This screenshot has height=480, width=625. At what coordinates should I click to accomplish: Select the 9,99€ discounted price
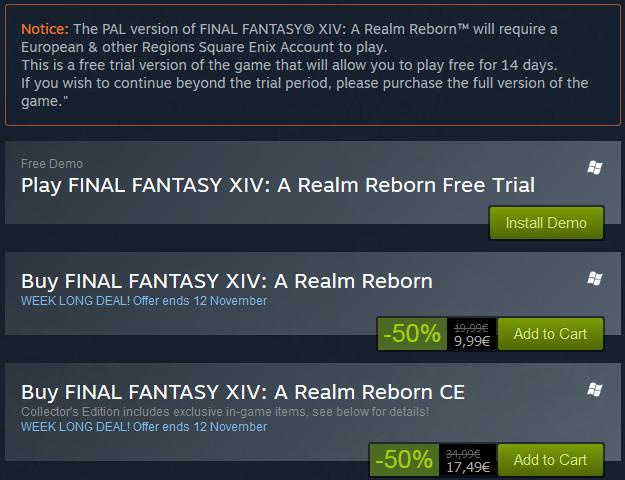(x=472, y=341)
